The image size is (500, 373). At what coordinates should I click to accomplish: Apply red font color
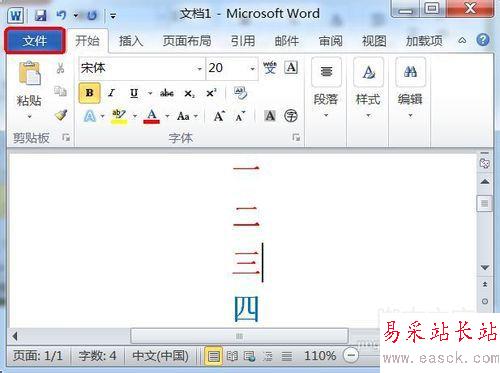point(152,117)
